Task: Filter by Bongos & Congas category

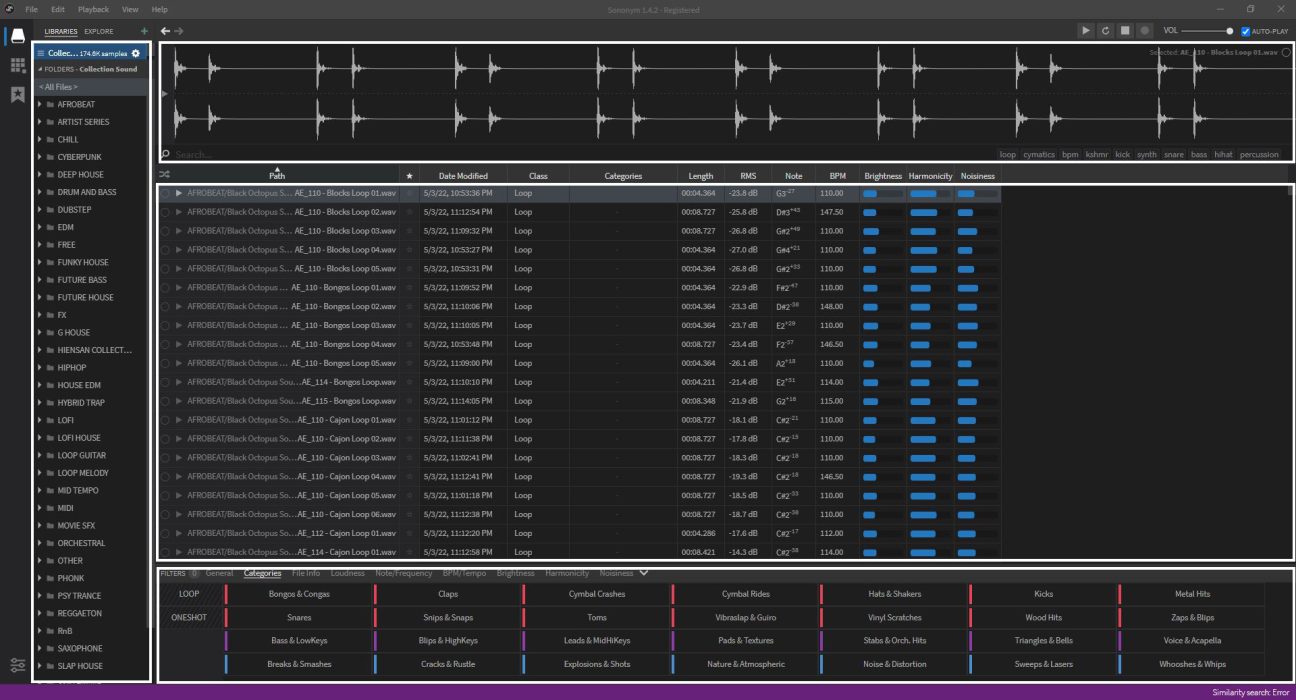Action: (x=299, y=594)
